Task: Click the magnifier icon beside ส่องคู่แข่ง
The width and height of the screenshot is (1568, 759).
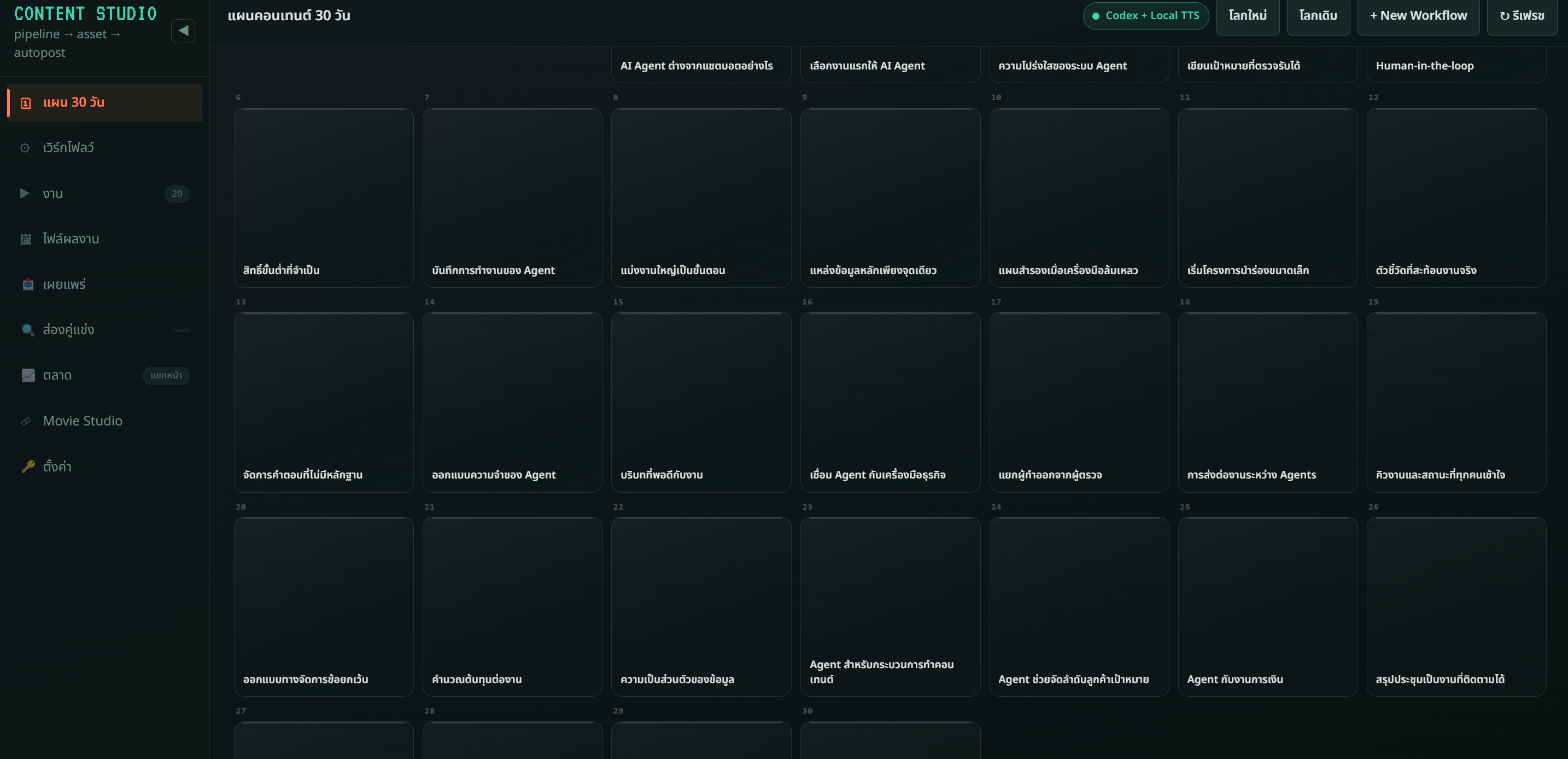Action: coord(28,330)
